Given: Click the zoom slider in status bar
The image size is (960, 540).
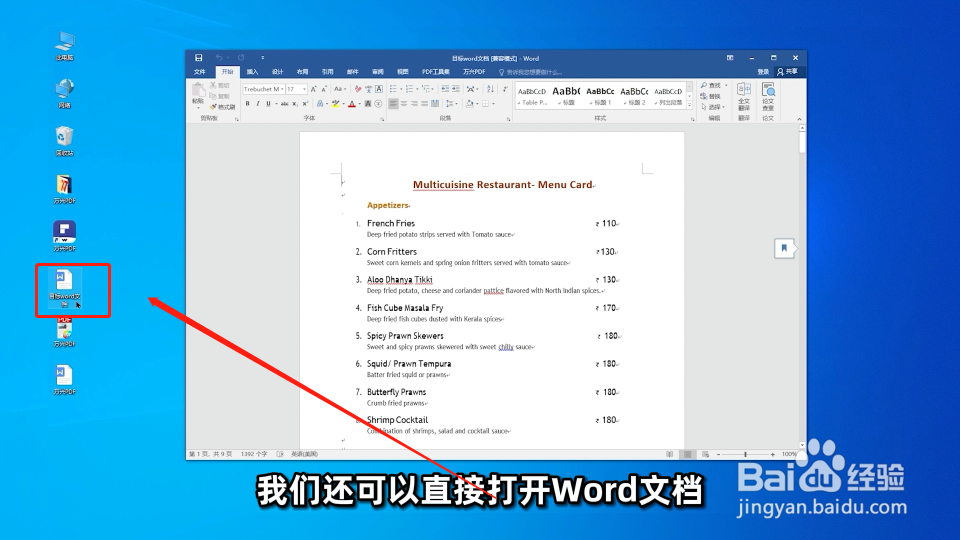Looking at the screenshot, I should 745,454.
